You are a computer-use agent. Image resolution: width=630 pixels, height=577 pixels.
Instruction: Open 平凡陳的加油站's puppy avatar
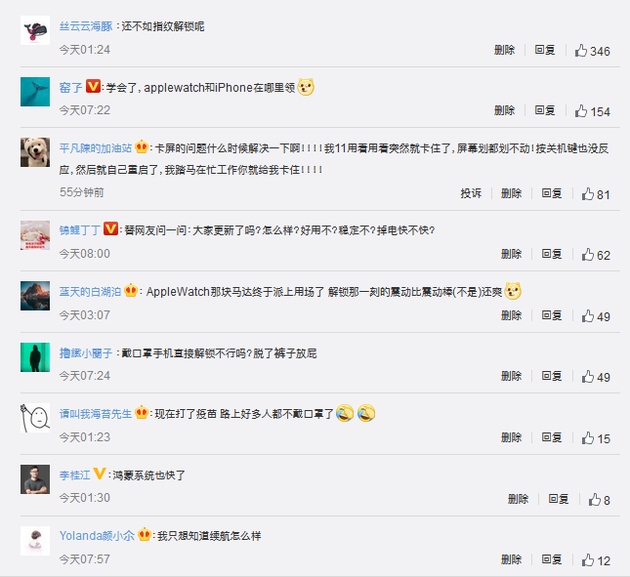click(x=35, y=152)
